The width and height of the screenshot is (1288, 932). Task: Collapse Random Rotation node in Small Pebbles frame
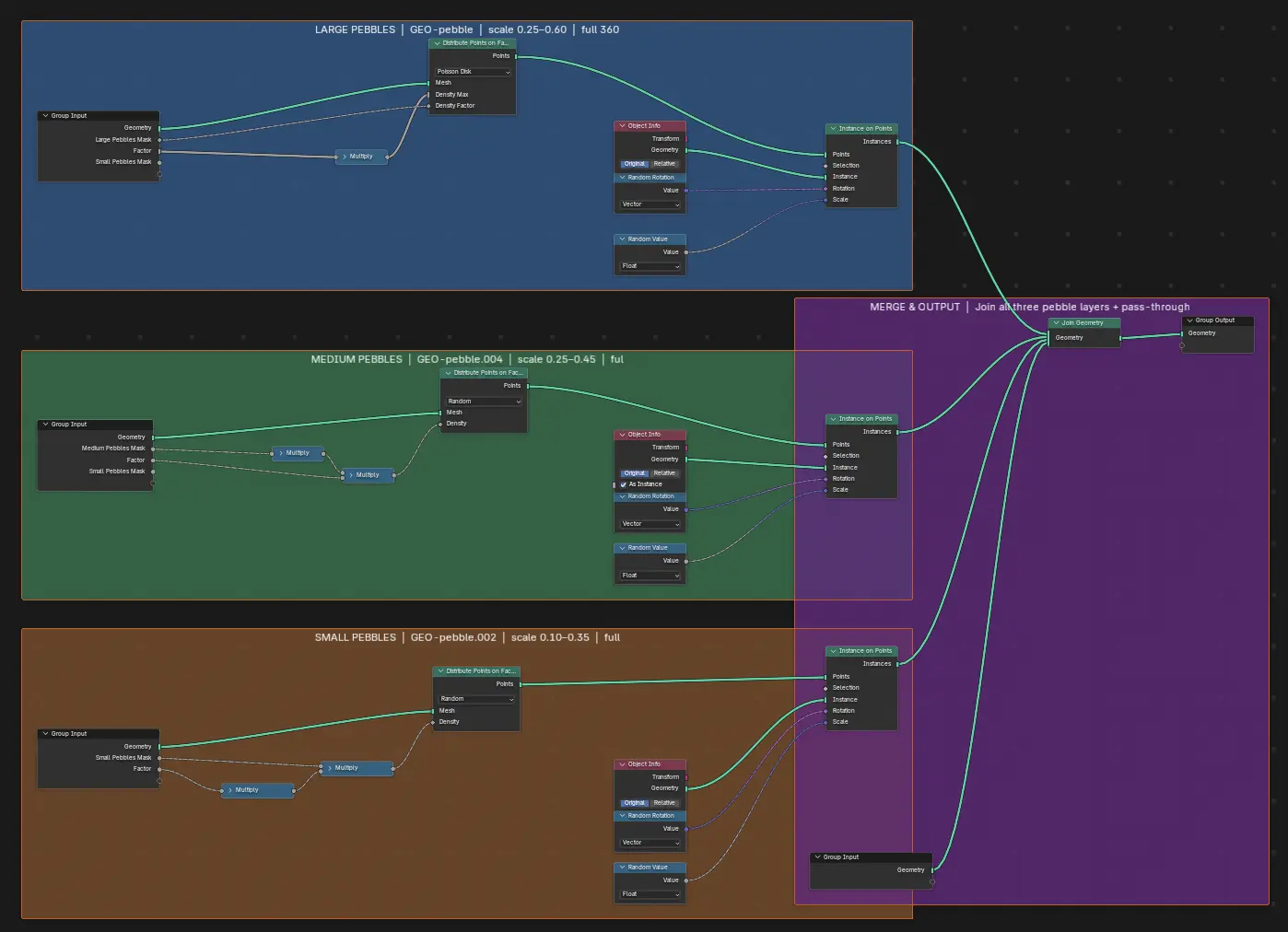[x=622, y=816]
